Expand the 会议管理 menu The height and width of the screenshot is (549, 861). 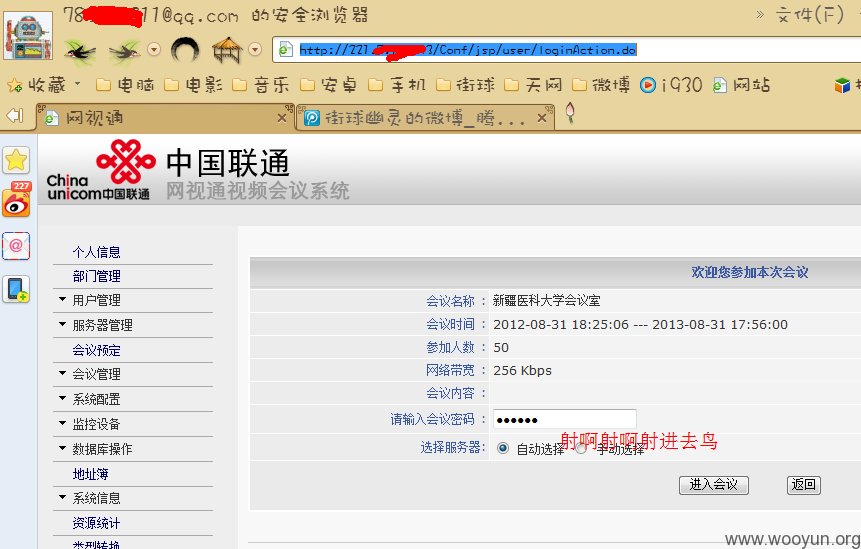[97, 374]
